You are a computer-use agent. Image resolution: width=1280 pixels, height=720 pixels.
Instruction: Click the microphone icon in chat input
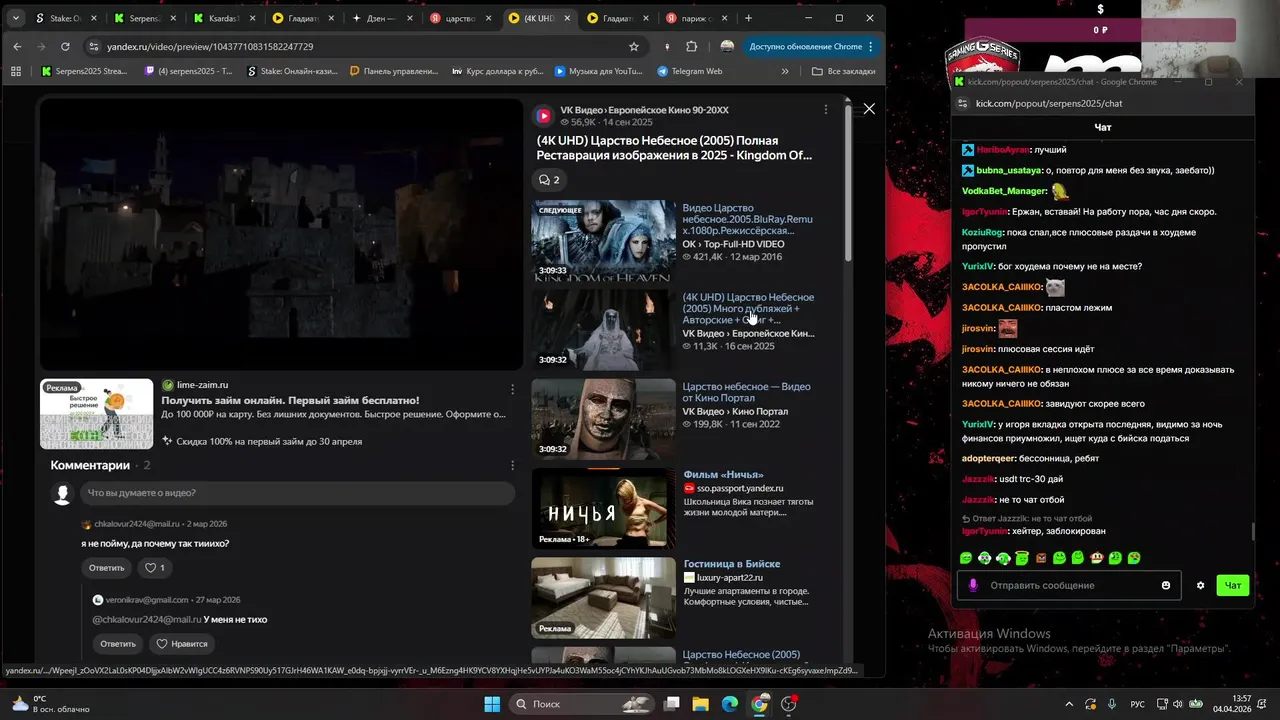[973, 585]
